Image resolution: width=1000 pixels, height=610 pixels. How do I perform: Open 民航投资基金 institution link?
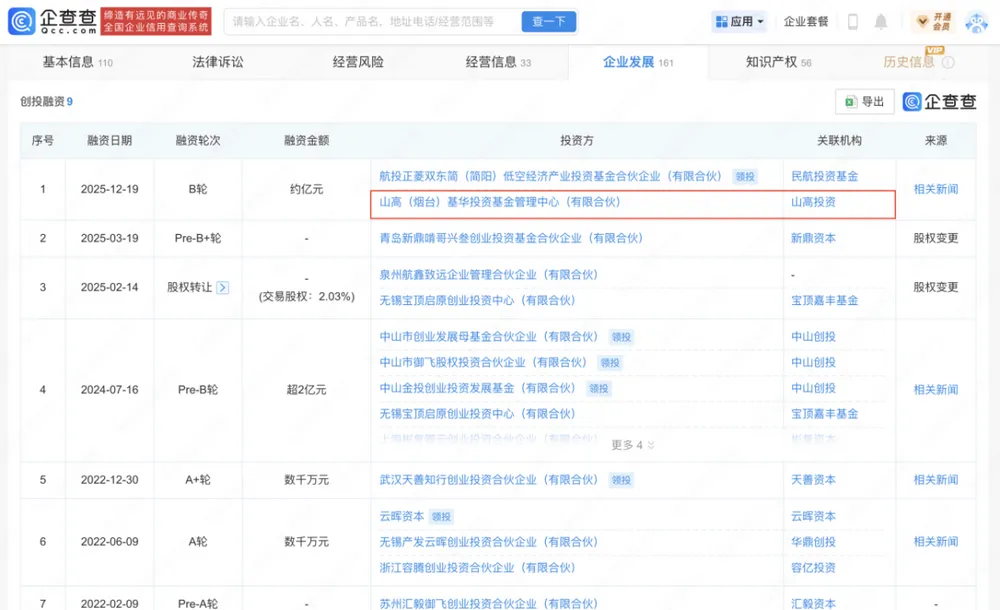(x=825, y=176)
